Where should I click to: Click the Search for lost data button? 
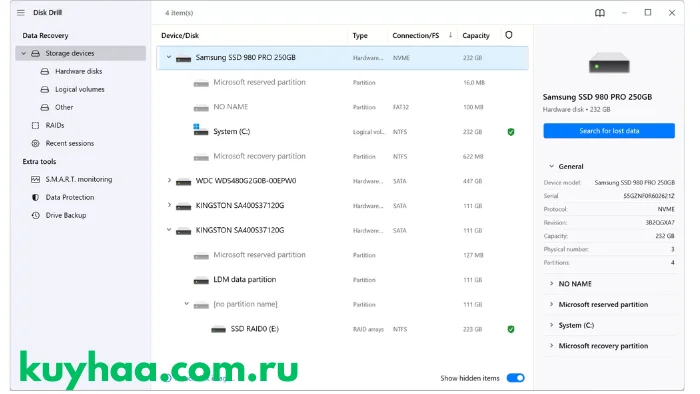point(609,131)
